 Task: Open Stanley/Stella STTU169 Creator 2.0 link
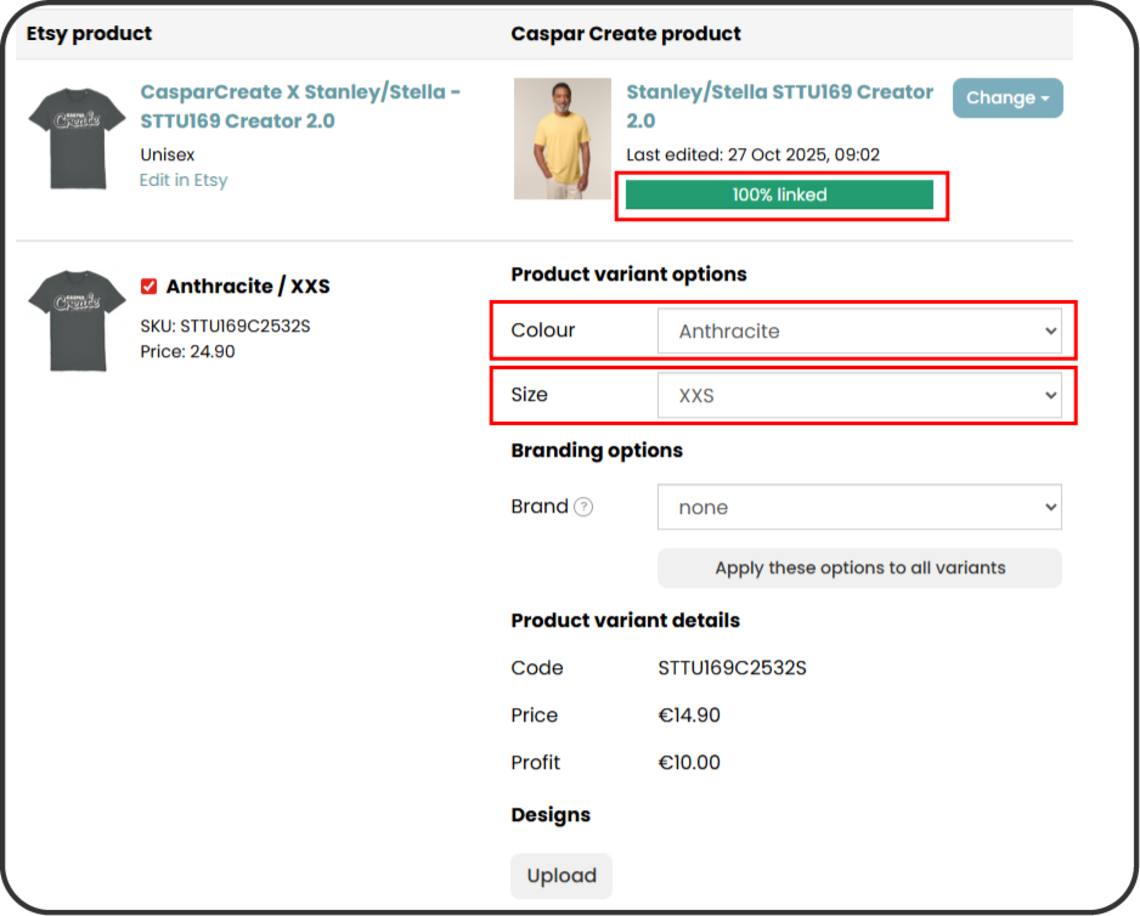(x=779, y=106)
